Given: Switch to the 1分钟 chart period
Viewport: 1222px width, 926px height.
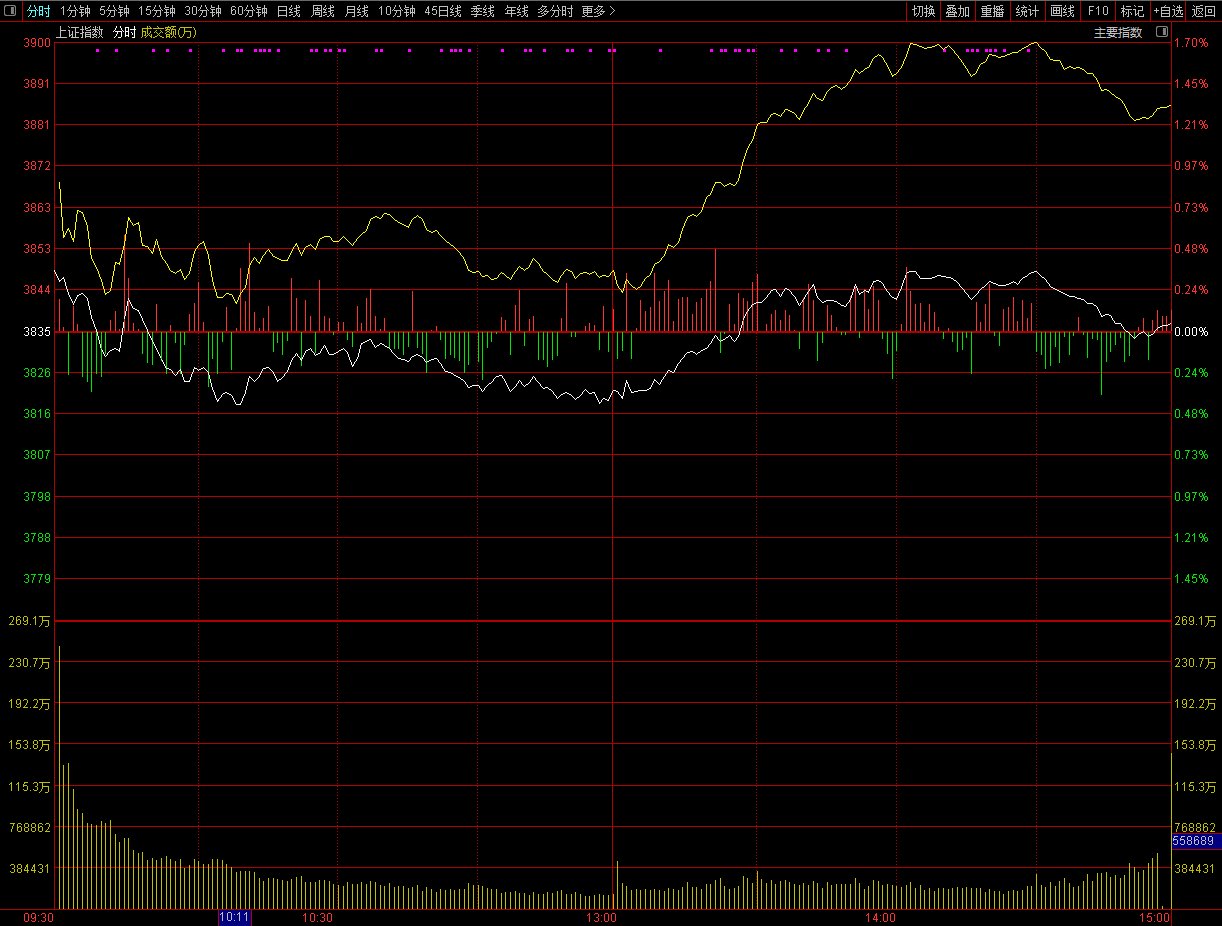Looking at the screenshot, I should [x=75, y=11].
